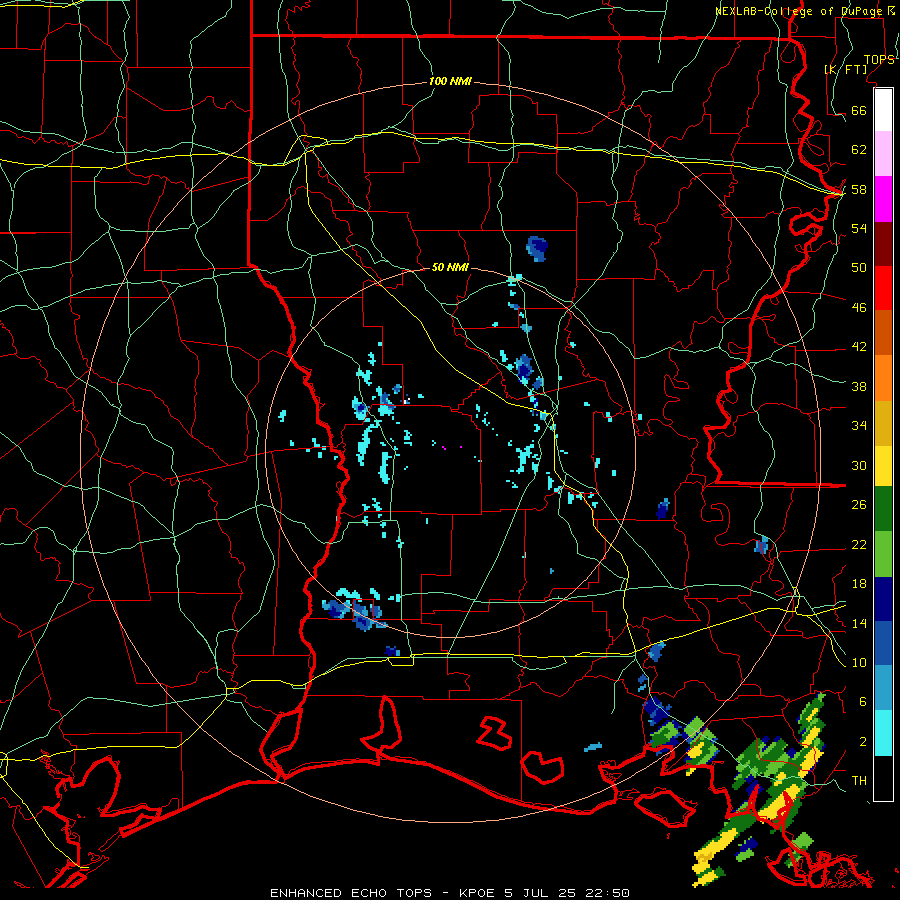Viewport: 900px width, 900px height.
Task: Click the legend value '2'
Action: point(863,742)
